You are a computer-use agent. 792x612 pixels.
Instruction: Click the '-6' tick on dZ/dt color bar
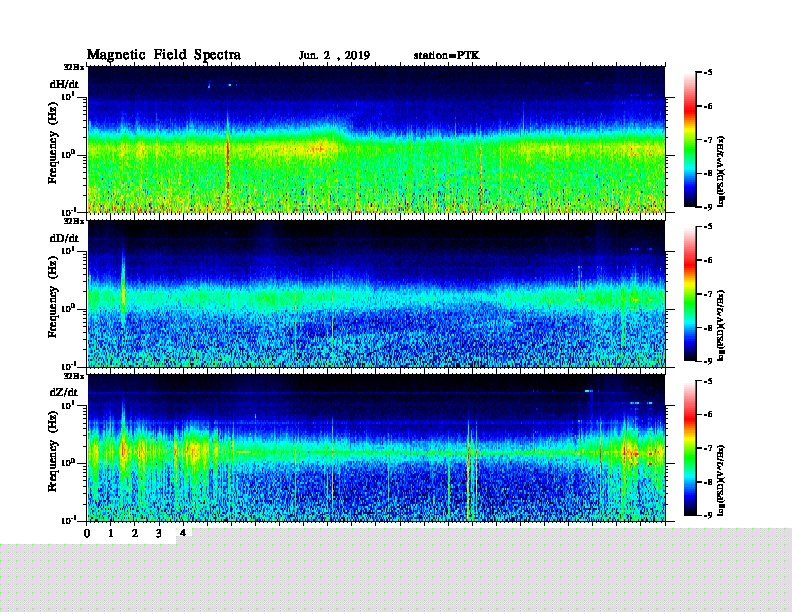pos(708,414)
